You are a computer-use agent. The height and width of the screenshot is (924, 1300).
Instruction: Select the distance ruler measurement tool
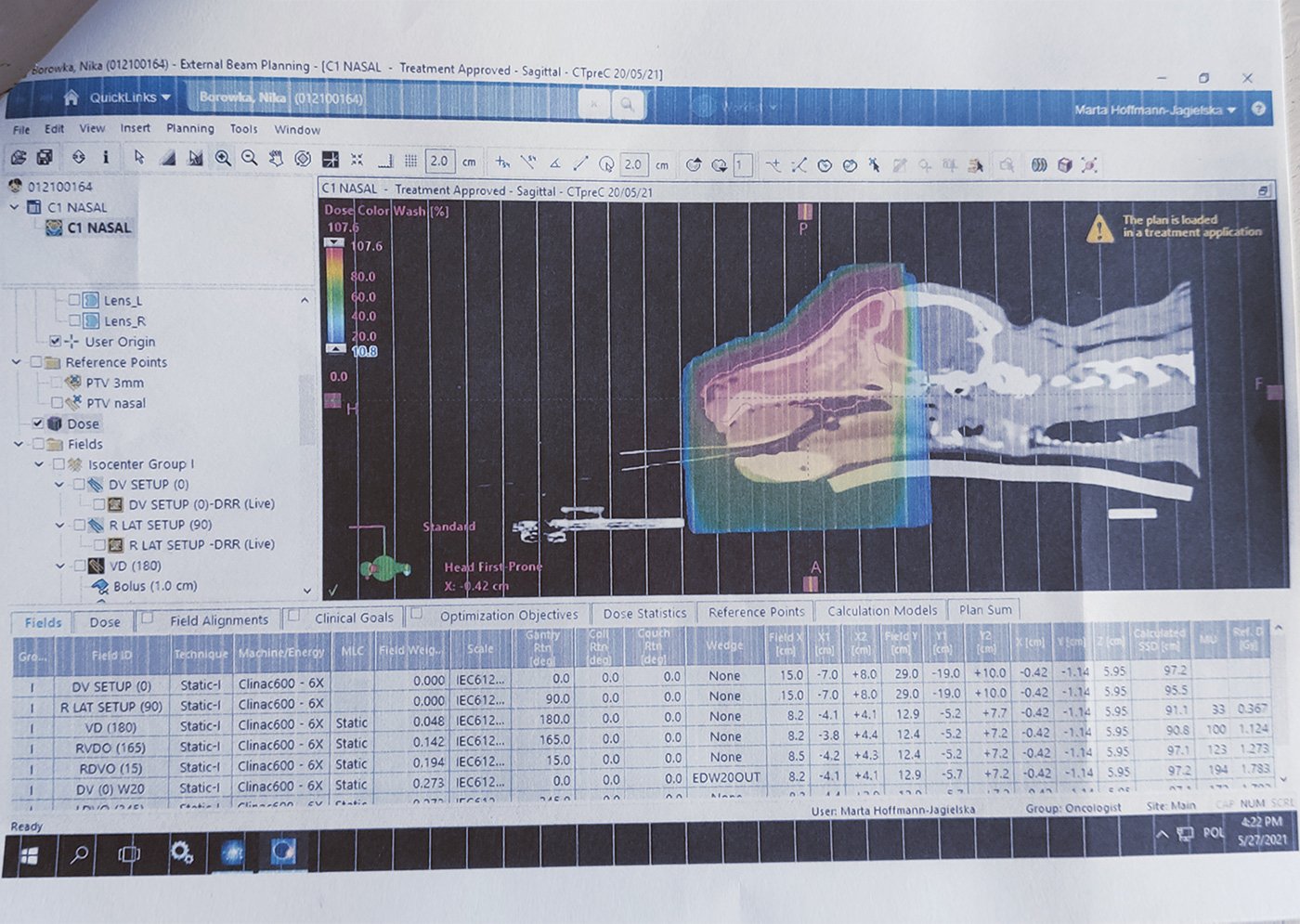point(580,163)
